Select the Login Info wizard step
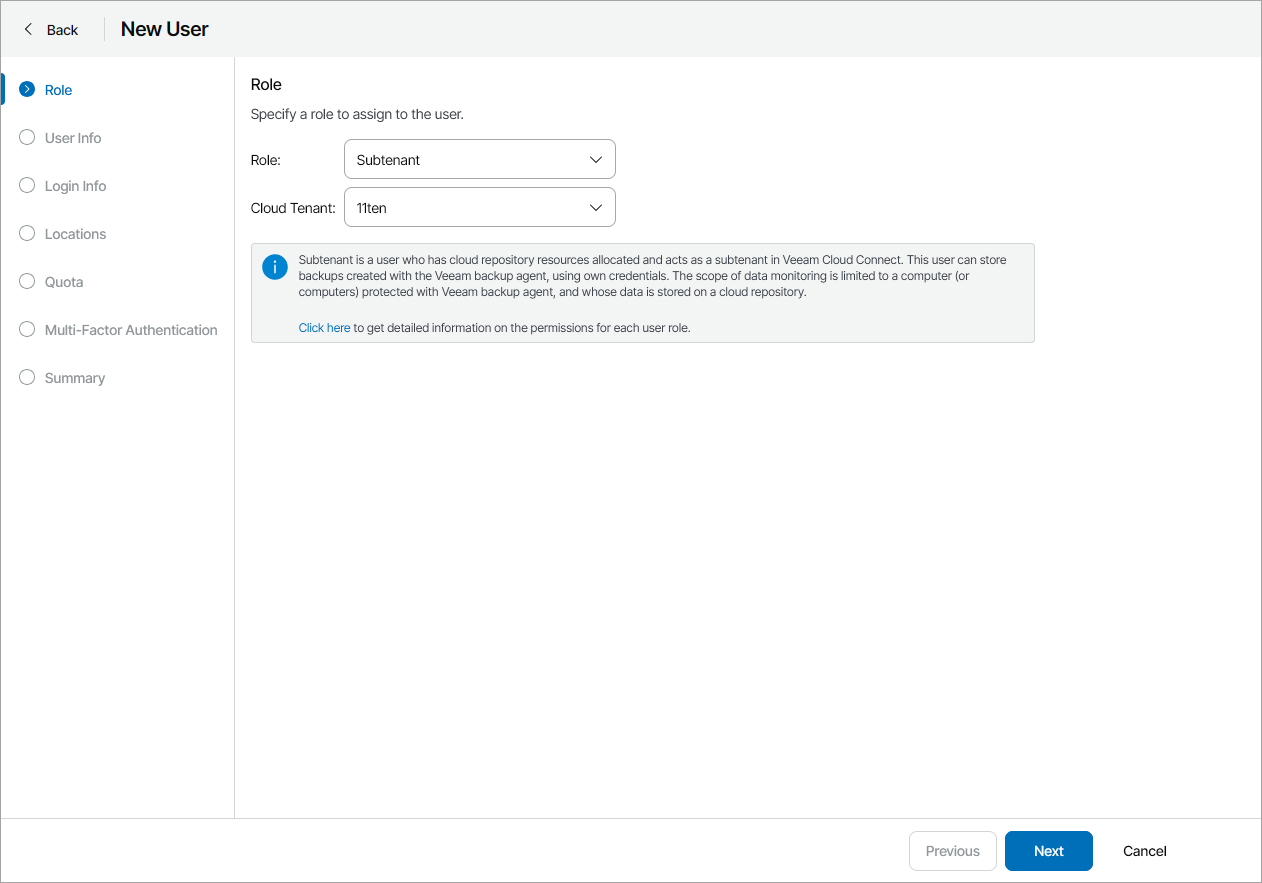 tap(74, 185)
